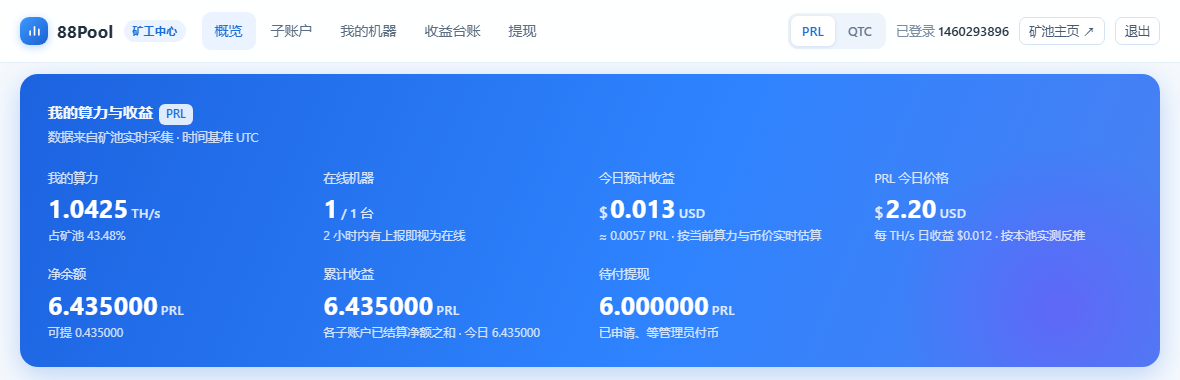Select the 提现 tab
The image size is (1180, 380).
(522, 32)
